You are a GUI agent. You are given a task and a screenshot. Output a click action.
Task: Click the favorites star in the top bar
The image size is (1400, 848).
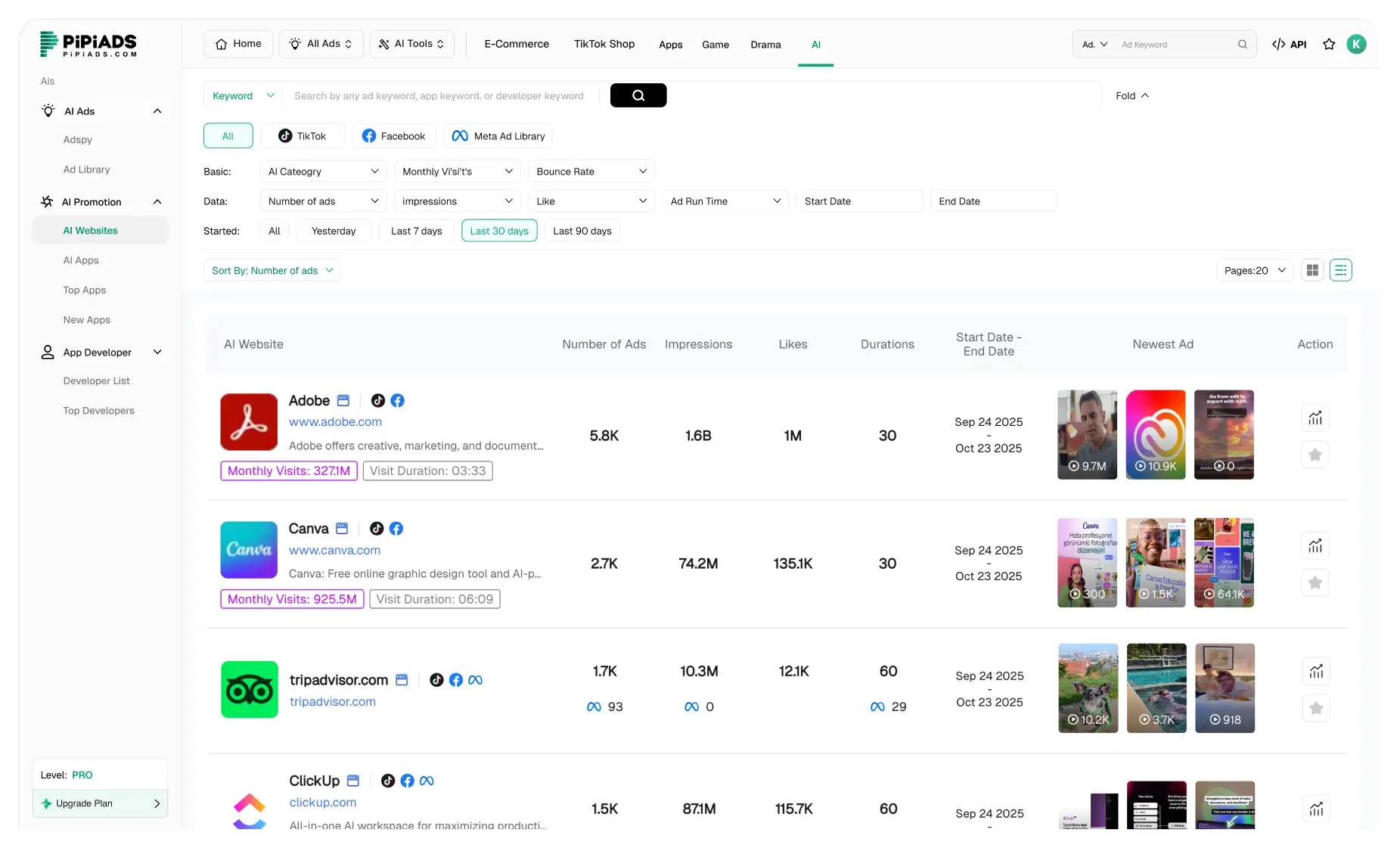[x=1329, y=44]
